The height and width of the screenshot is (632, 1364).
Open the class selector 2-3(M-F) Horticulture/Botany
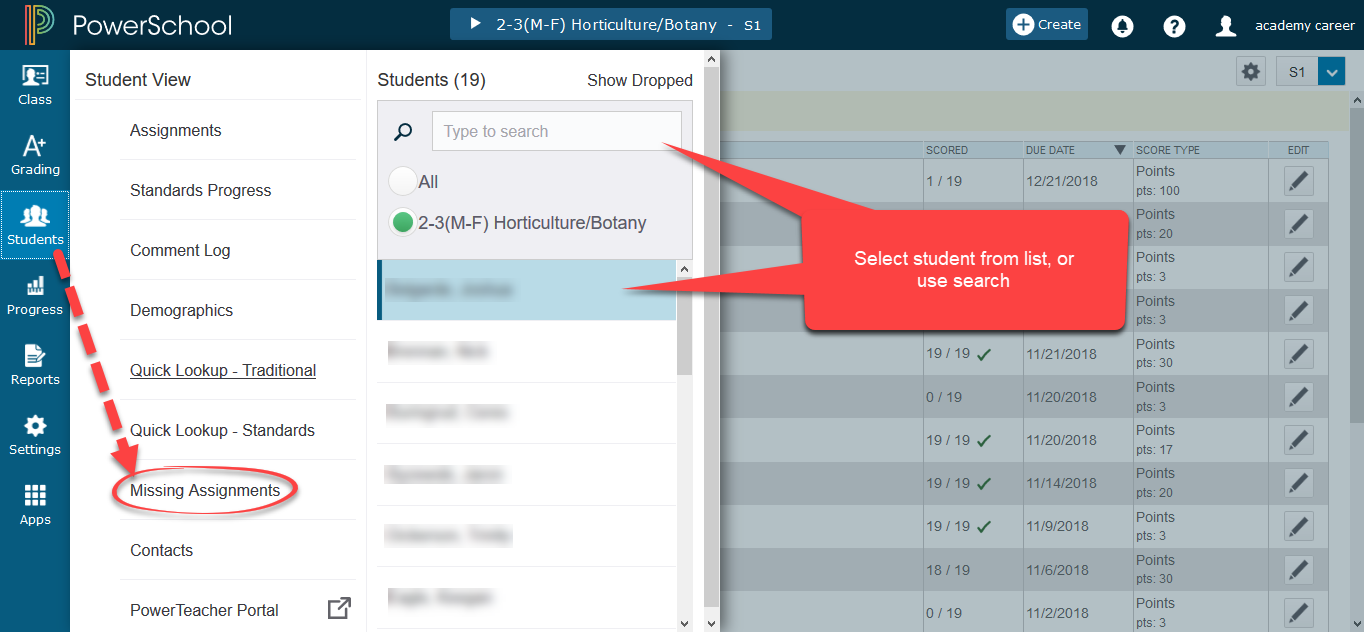click(611, 25)
